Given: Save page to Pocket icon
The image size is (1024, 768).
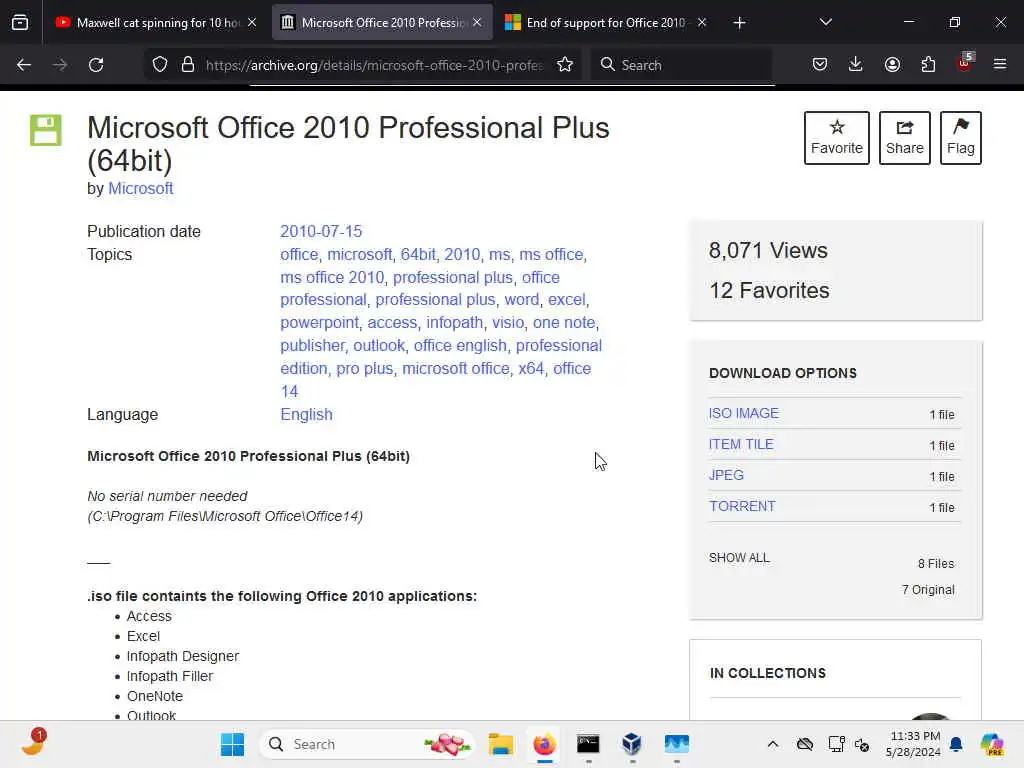Looking at the screenshot, I should point(820,65).
